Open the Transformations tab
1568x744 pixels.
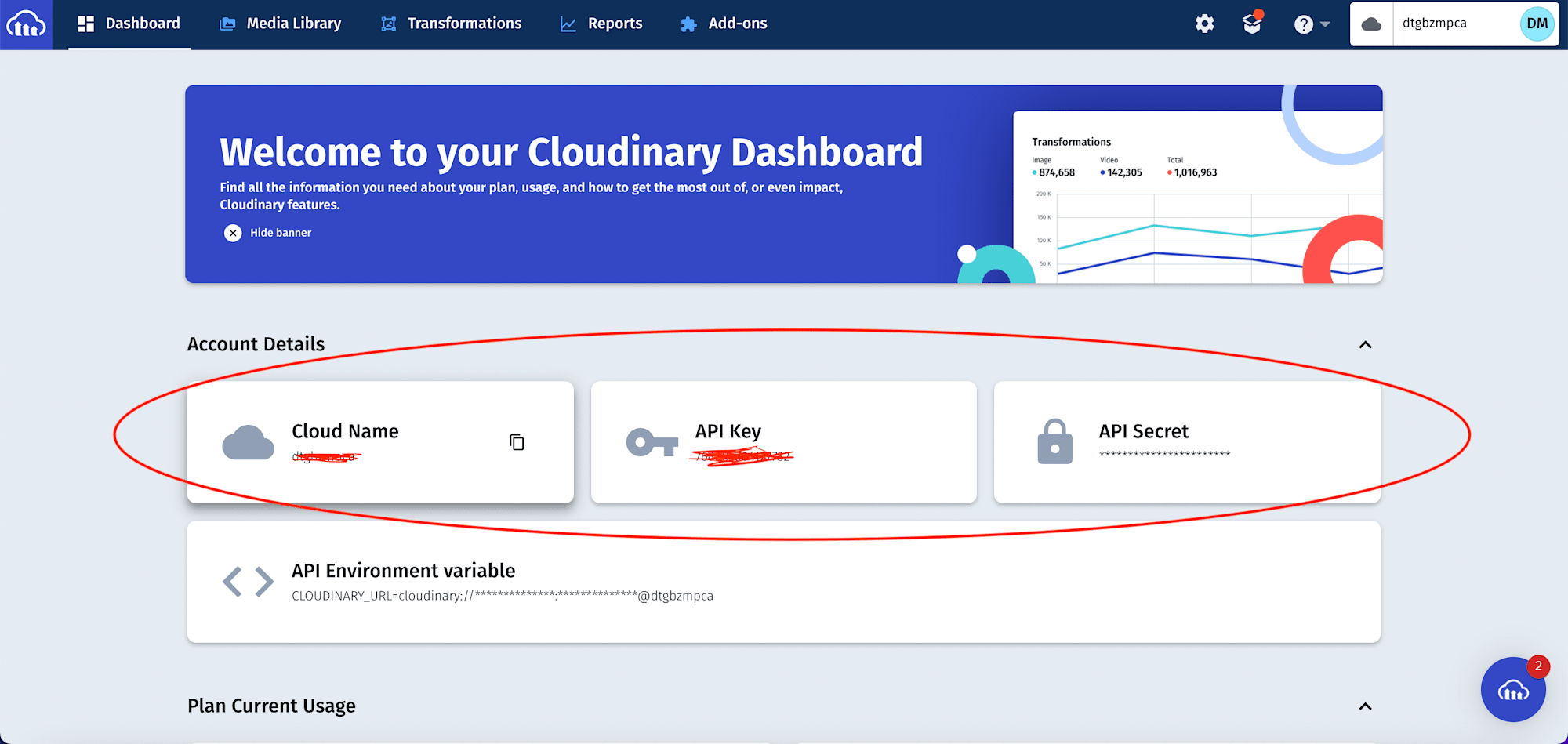click(451, 24)
